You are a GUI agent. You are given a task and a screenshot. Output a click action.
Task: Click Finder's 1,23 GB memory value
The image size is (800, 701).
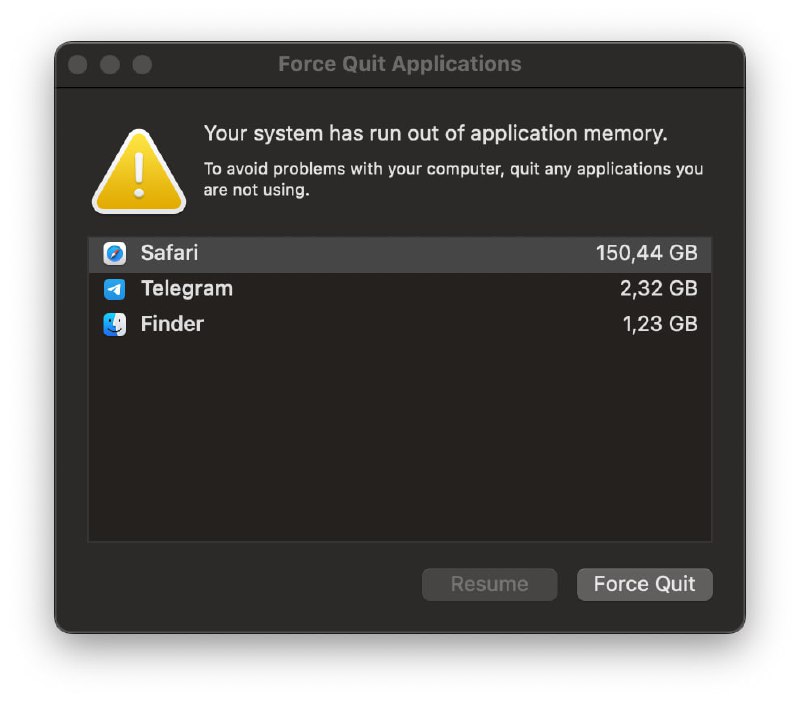tap(658, 324)
